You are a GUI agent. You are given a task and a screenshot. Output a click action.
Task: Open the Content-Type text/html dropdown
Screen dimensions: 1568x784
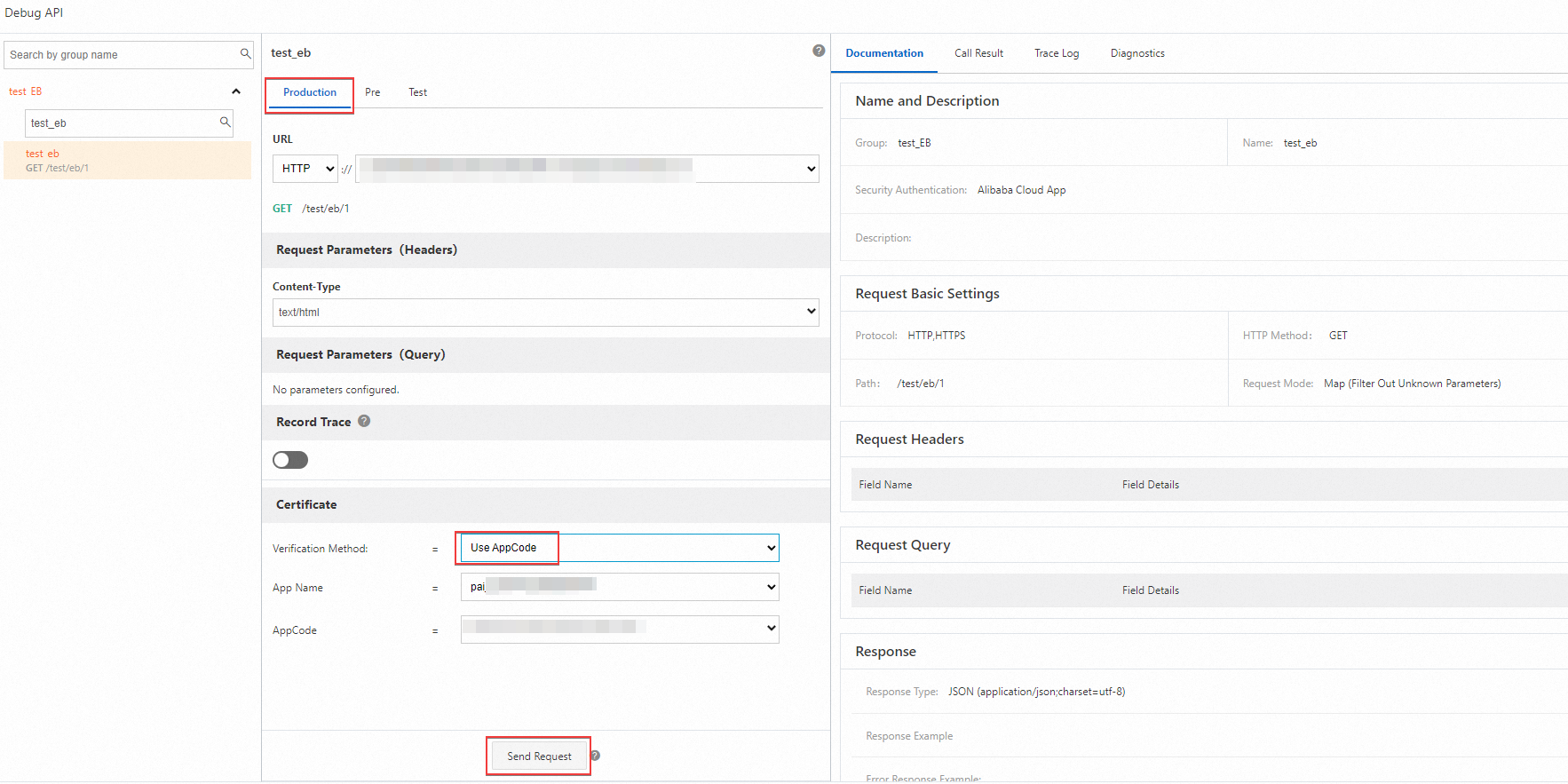tap(545, 313)
